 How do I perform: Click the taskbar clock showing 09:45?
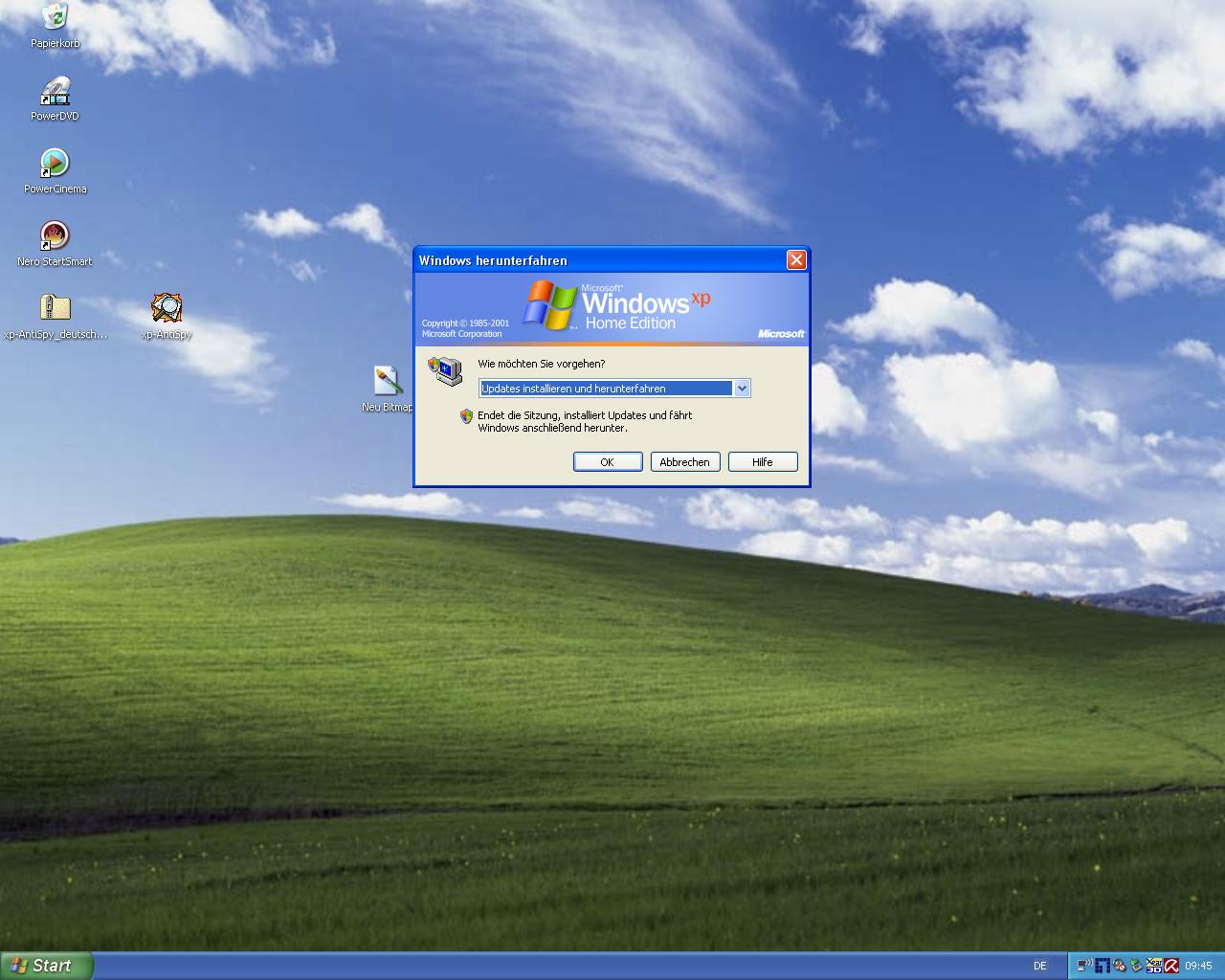pyautogui.click(x=1198, y=966)
